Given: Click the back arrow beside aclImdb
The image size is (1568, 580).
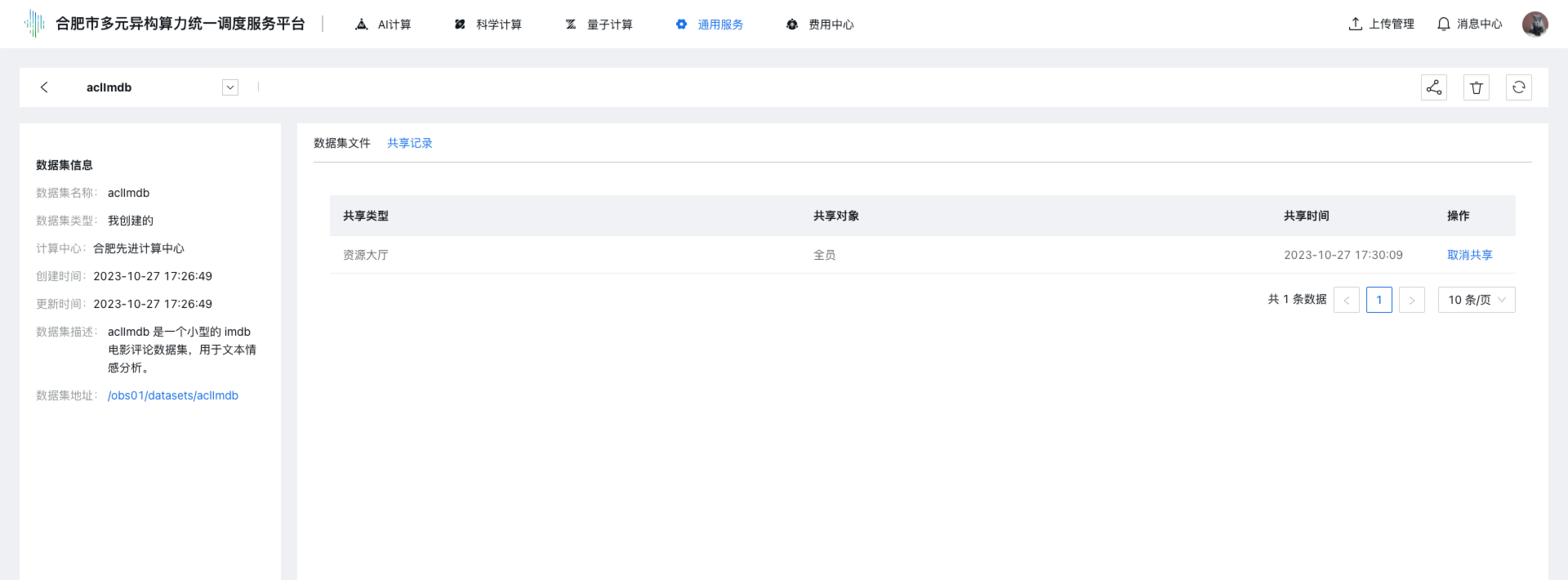Looking at the screenshot, I should click(44, 87).
